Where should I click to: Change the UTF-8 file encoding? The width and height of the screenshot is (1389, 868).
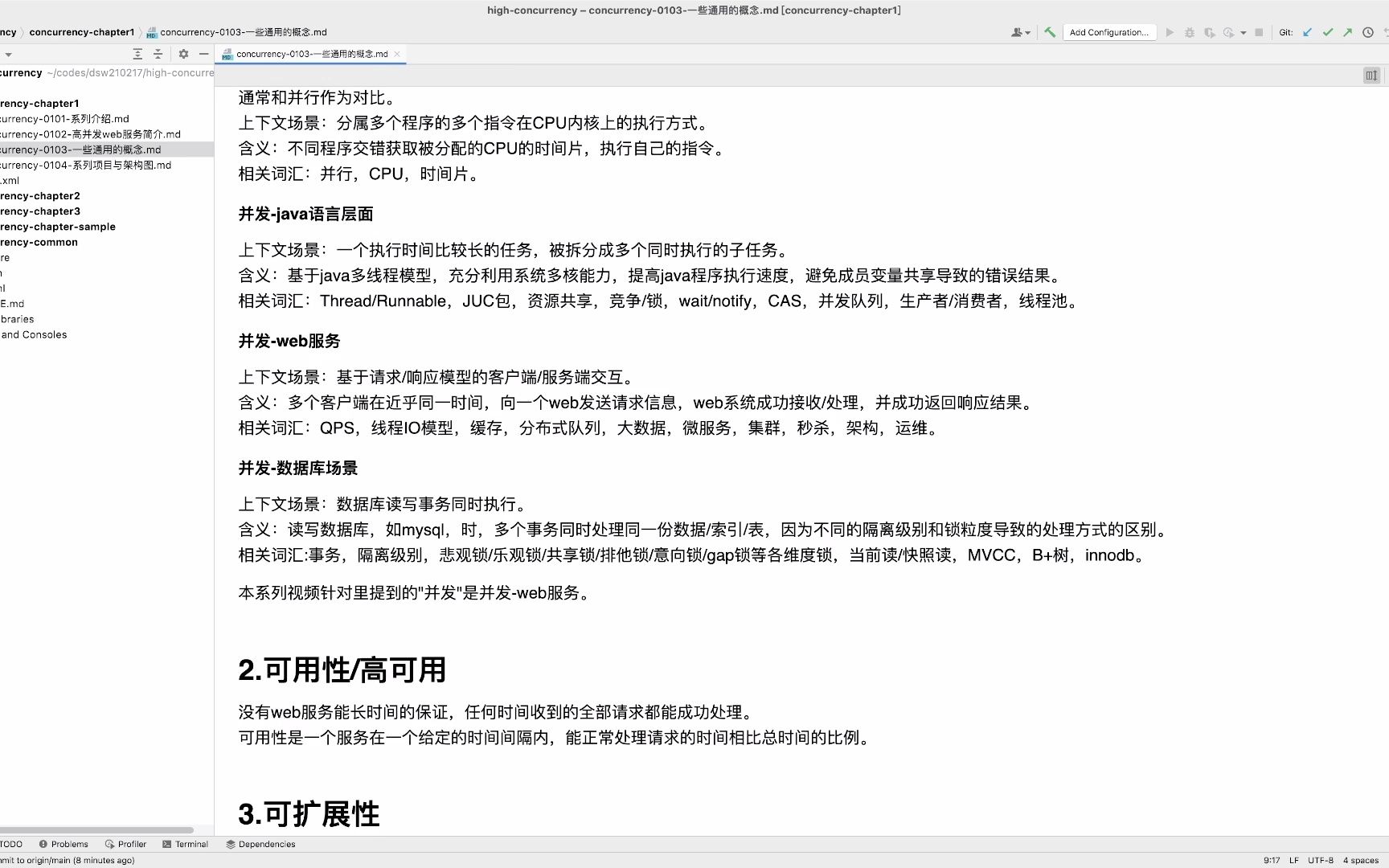coord(1321,860)
